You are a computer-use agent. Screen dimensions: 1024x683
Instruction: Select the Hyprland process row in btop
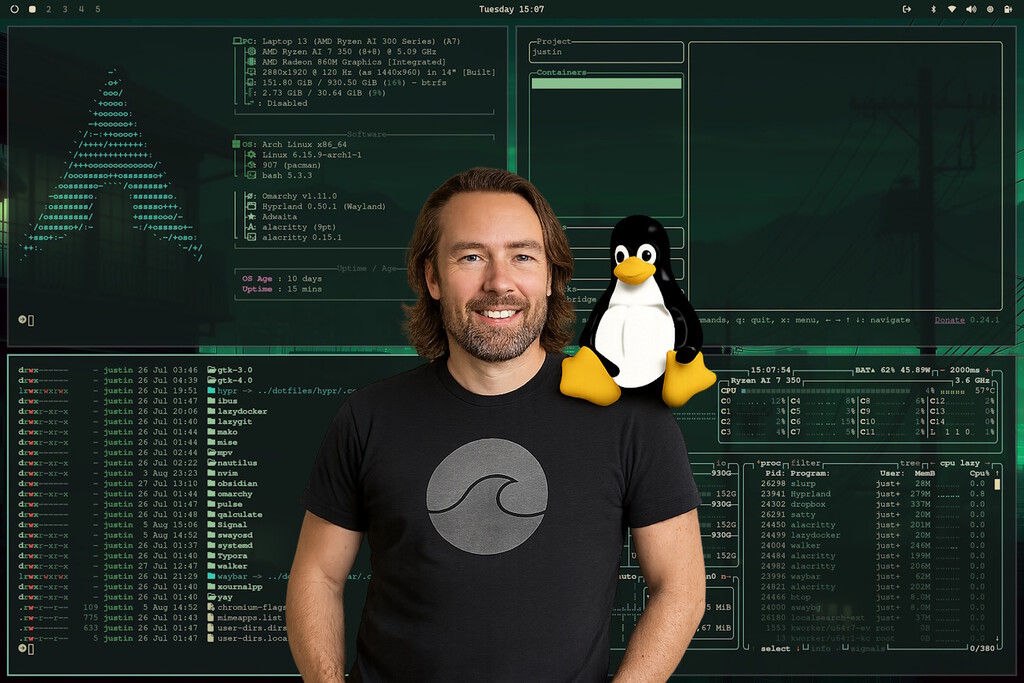(x=810, y=494)
